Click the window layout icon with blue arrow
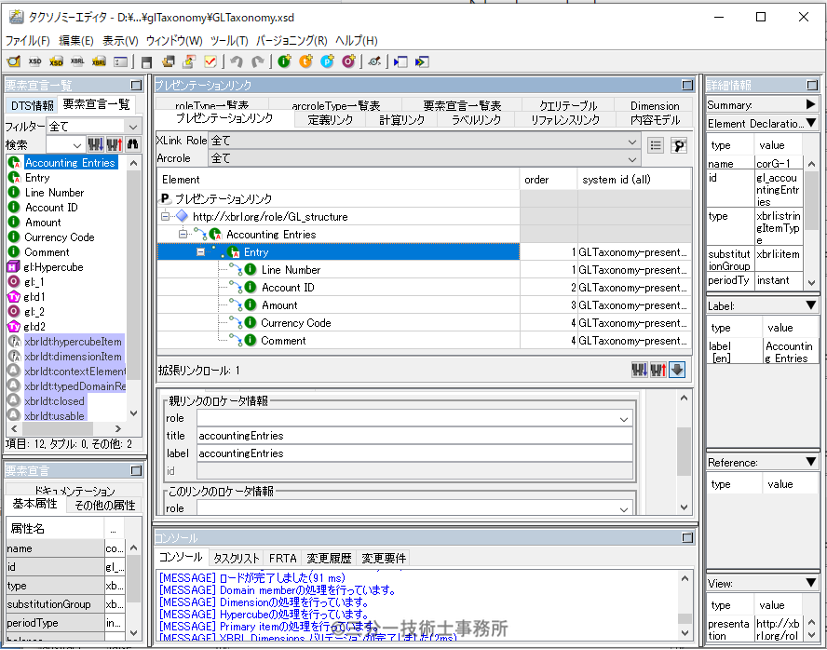 click(x=400, y=62)
